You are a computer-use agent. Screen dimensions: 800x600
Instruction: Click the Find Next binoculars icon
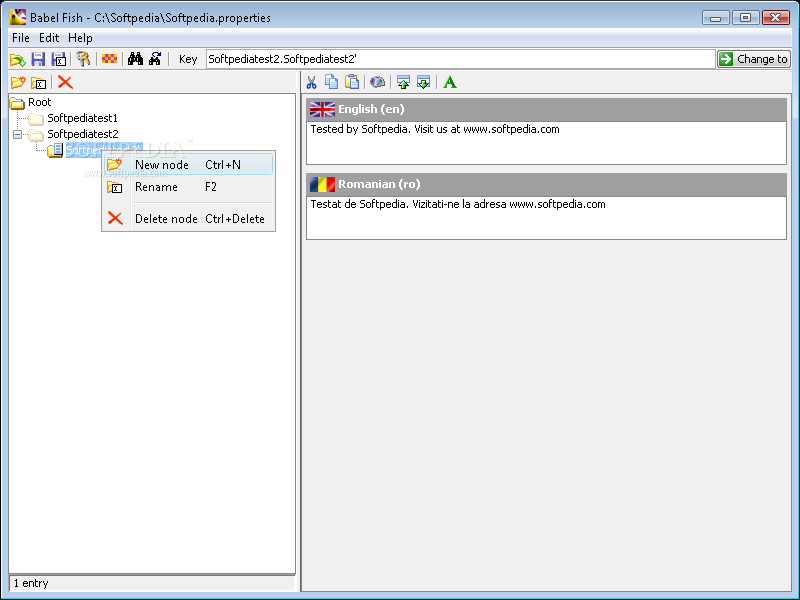coord(155,59)
